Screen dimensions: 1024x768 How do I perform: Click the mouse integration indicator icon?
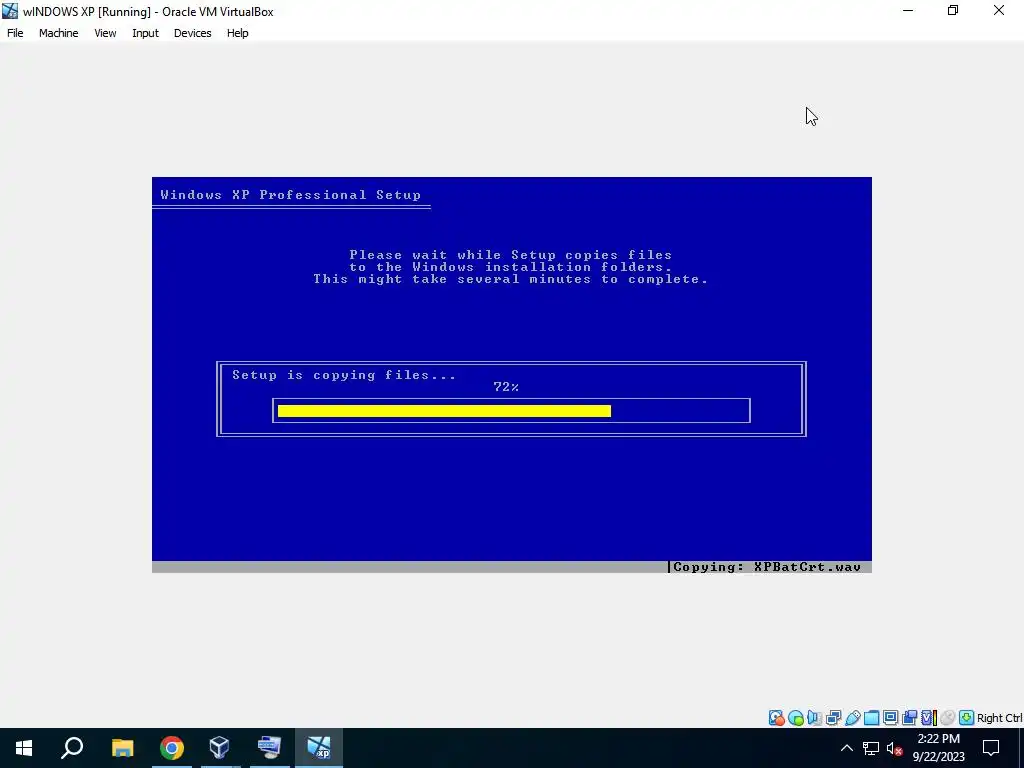tap(948, 718)
